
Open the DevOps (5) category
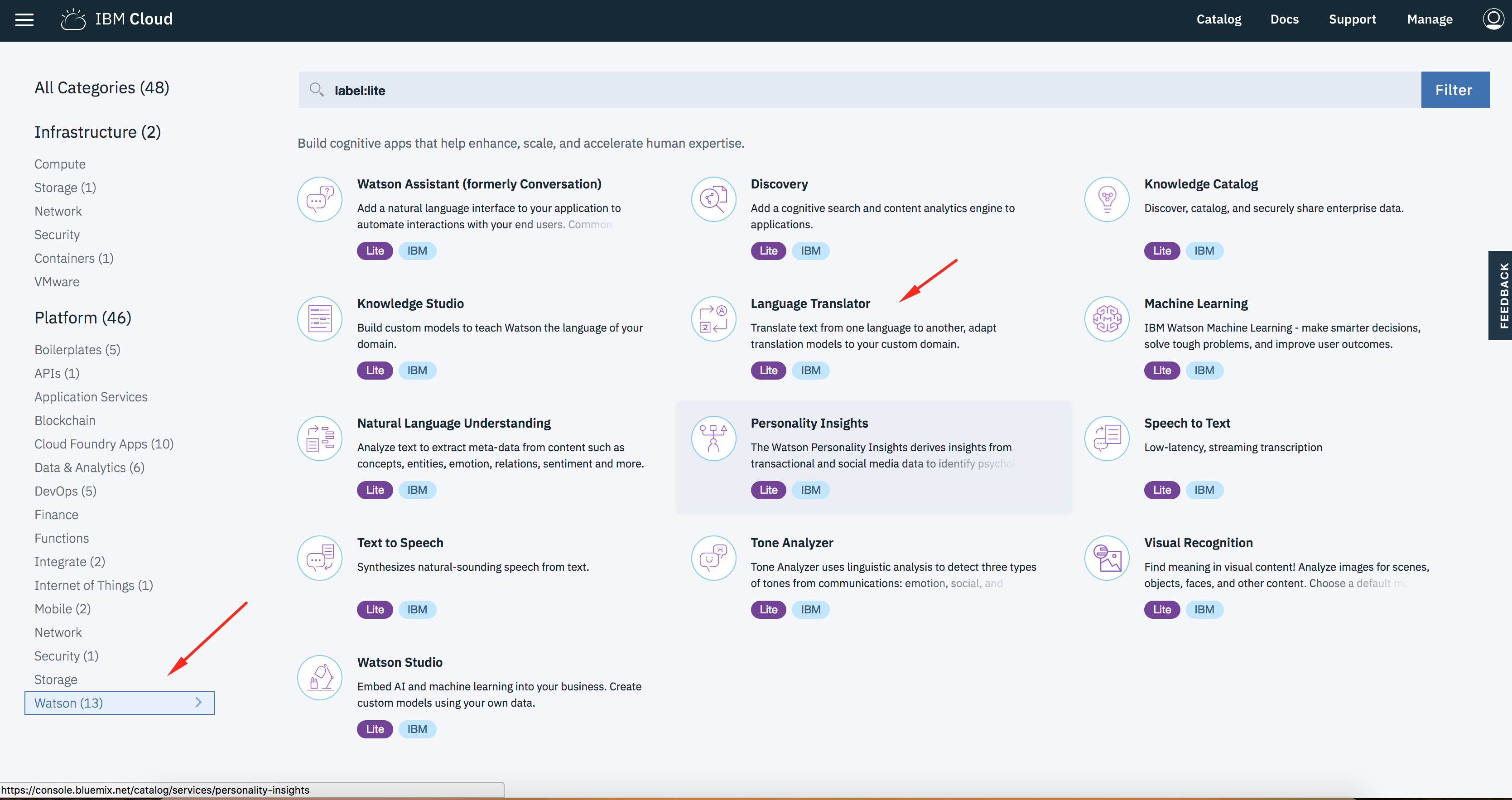(x=65, y=491)
